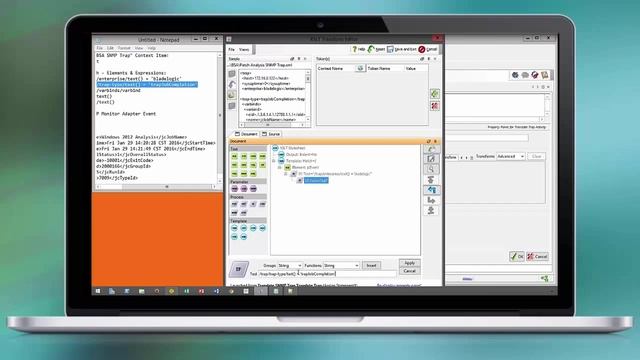Click the green network icon in the back window status bar
The height and width of the screenshot is (360, 640).
(x=544, y=279)
